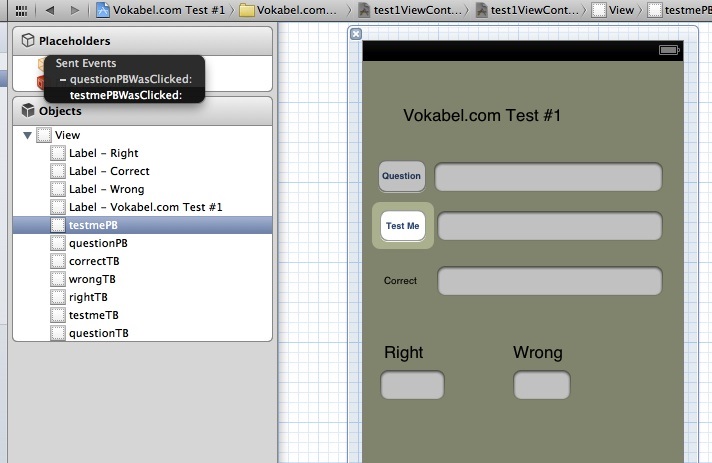
Task: Select testmeTB in the outline
Action: pos(143,315)
